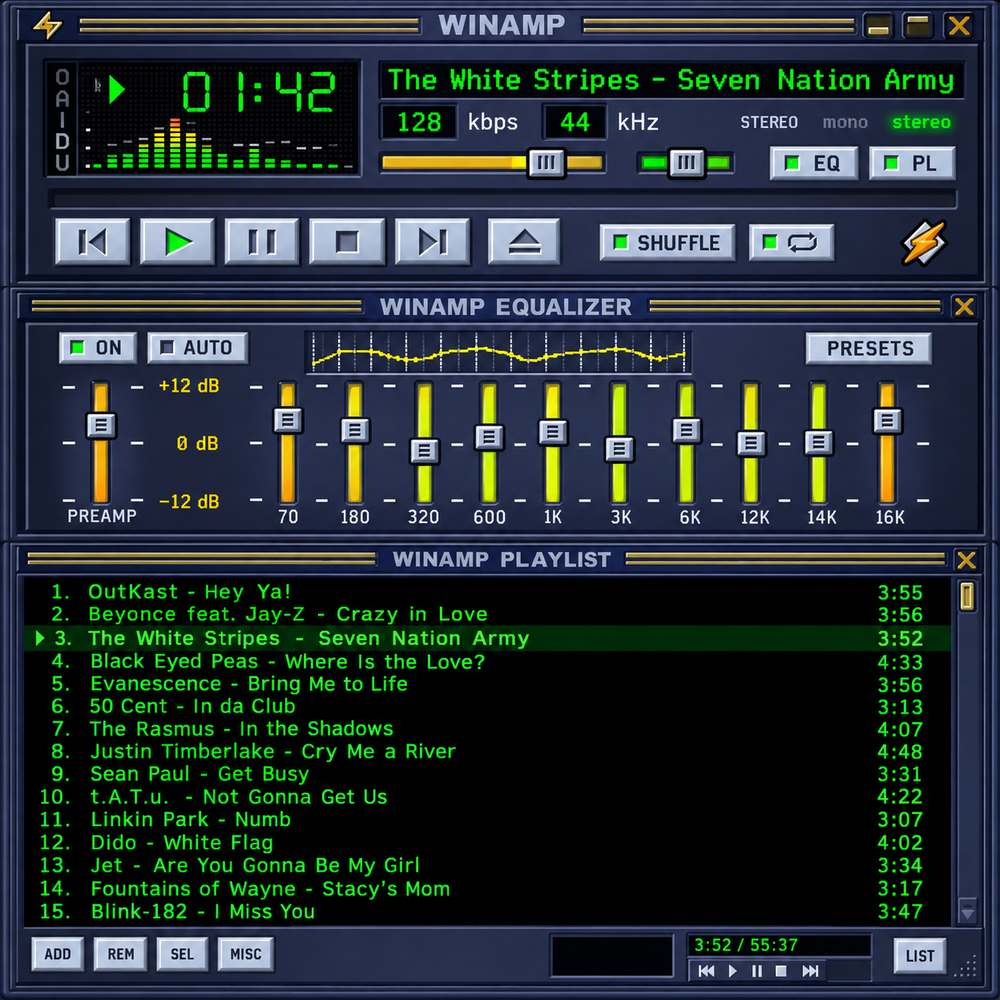
Task: Select Blink-182 - I Miss You track
Action: tap(487, 911)
